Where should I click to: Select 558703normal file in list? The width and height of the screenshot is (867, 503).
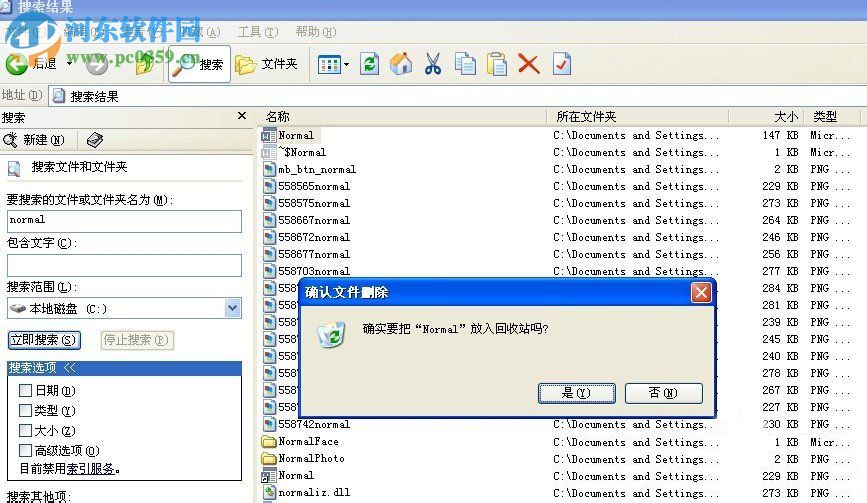click(x=314, y=271)
